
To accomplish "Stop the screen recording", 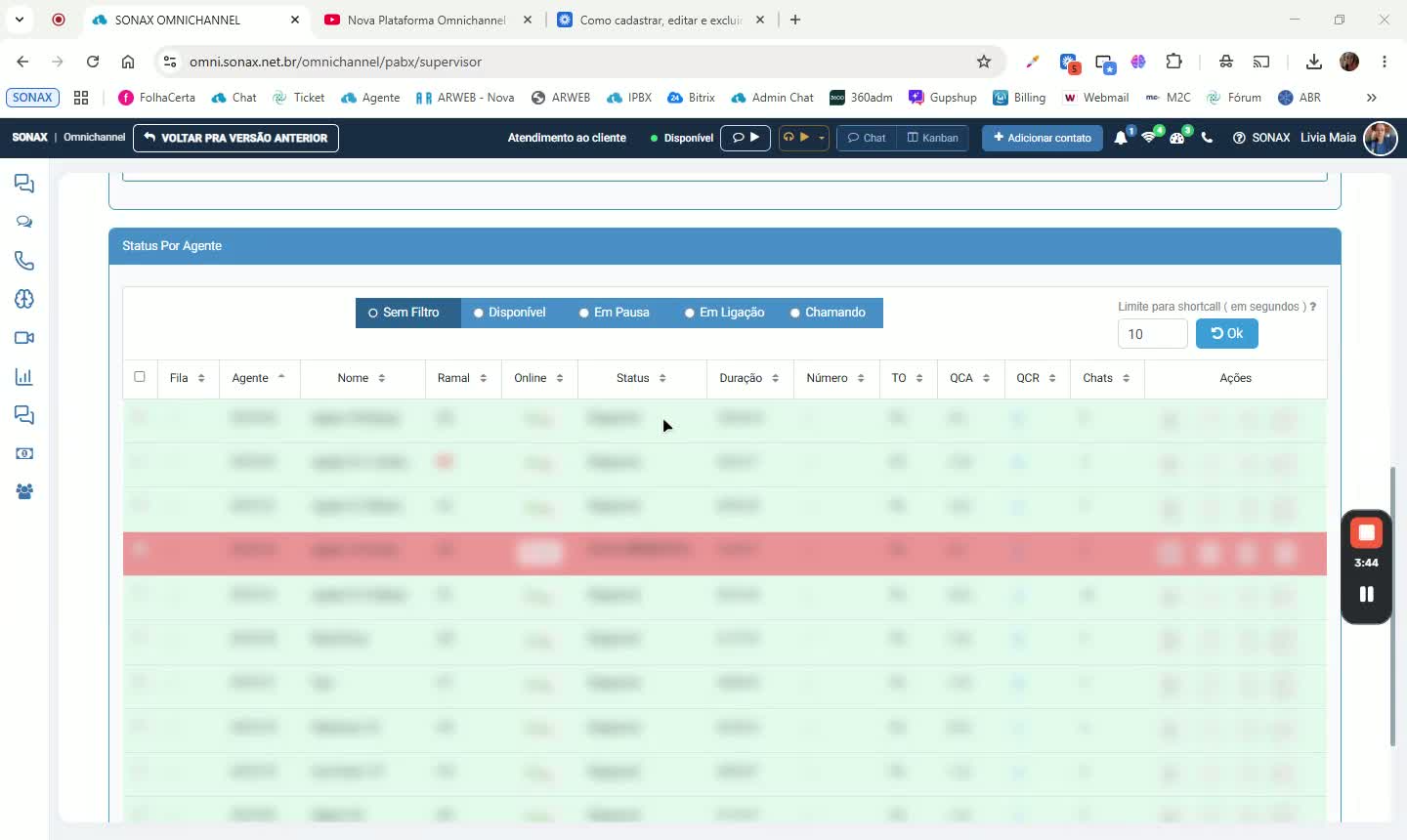I will point(1366,532).
